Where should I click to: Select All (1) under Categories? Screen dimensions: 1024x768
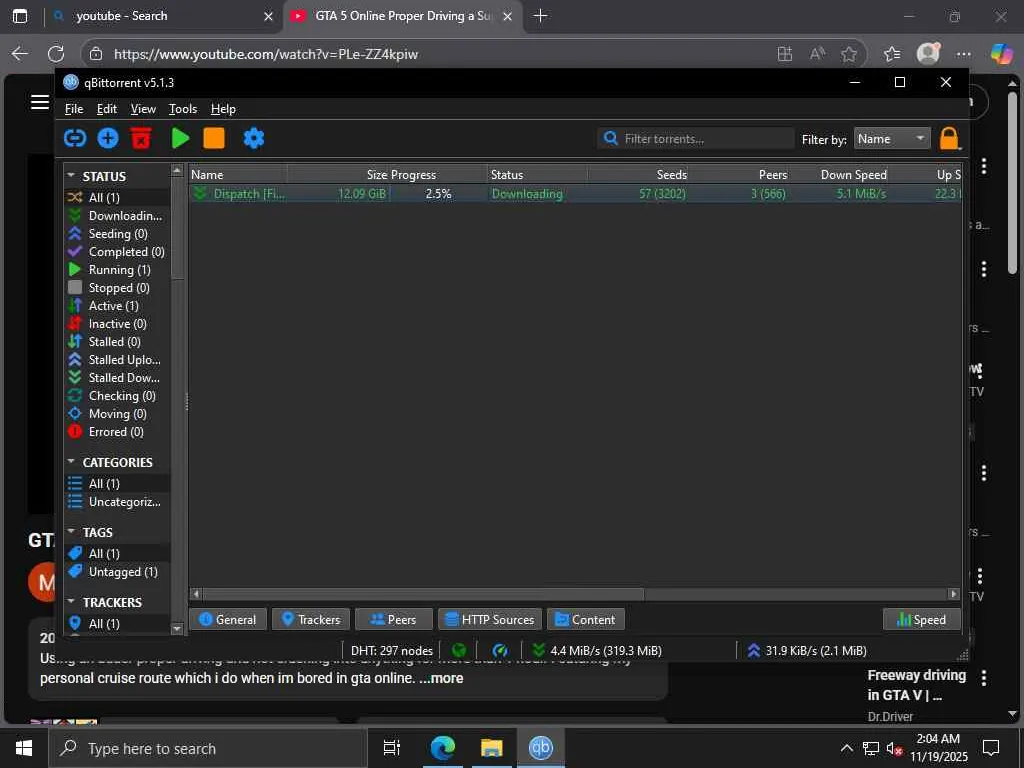coord(116,483)
